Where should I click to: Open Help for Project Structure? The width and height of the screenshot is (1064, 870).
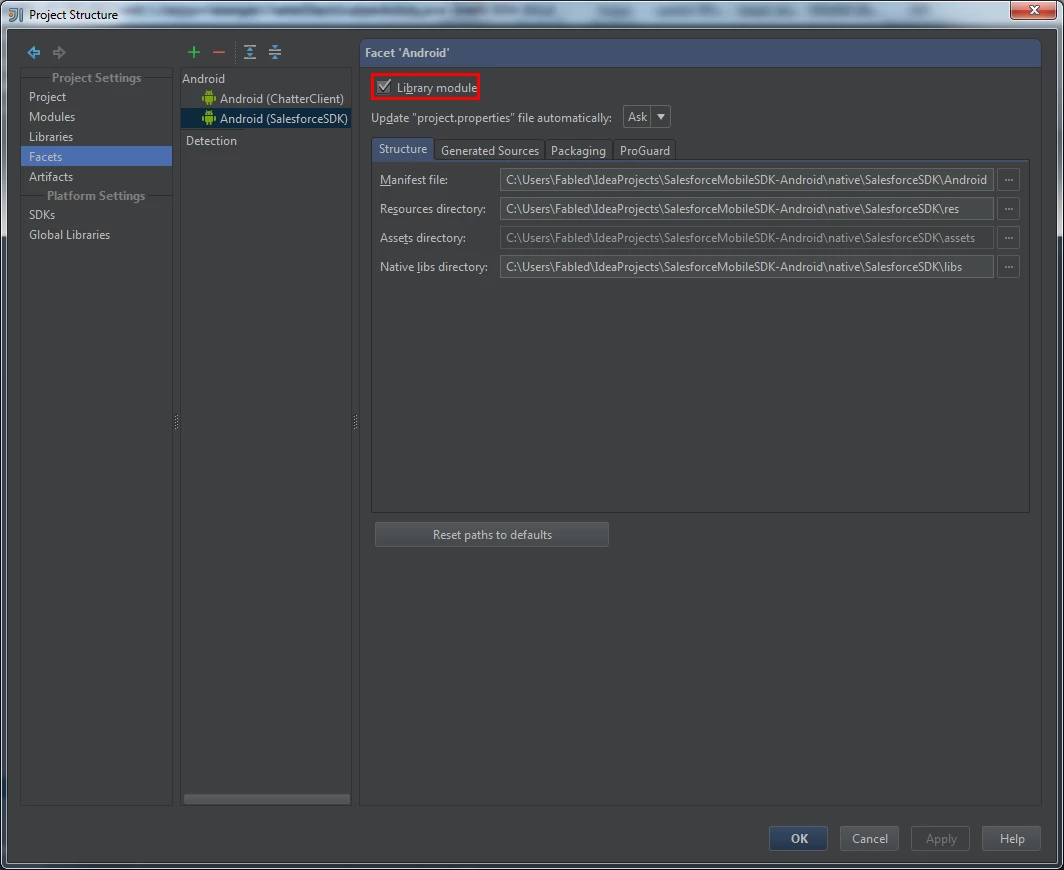[1011, 839]
